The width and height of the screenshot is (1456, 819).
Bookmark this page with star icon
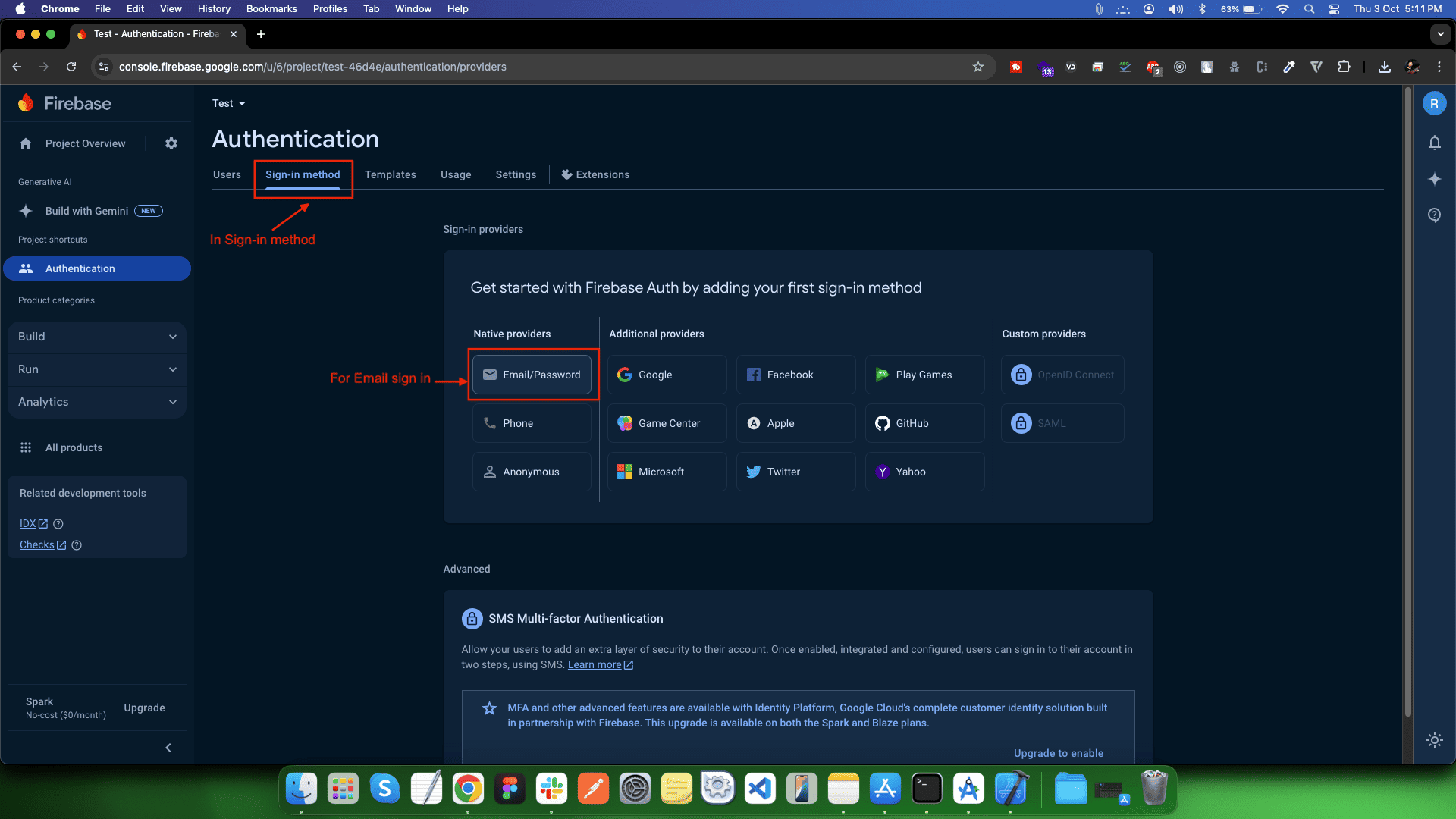978,67
